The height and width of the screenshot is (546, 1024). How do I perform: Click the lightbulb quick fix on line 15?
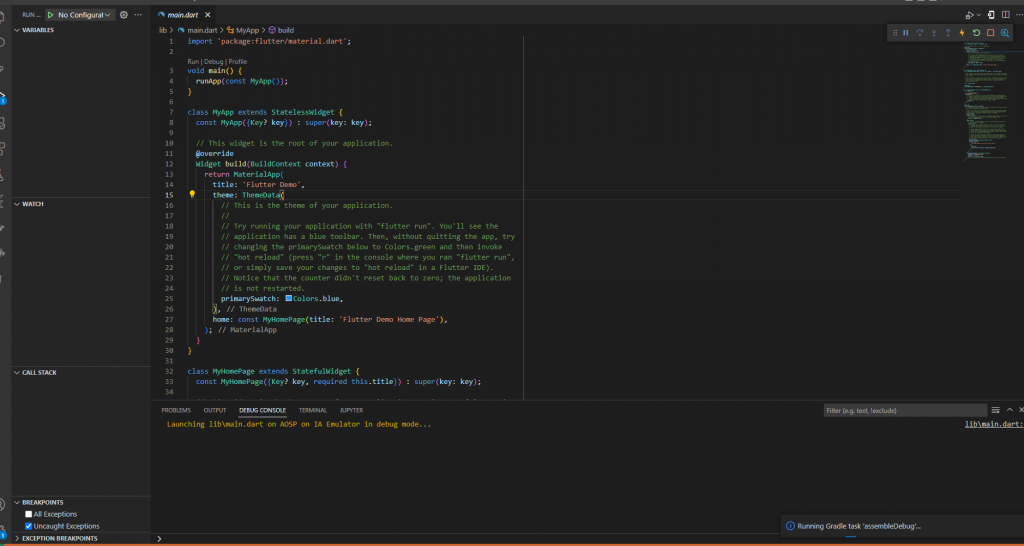point(192,194)
